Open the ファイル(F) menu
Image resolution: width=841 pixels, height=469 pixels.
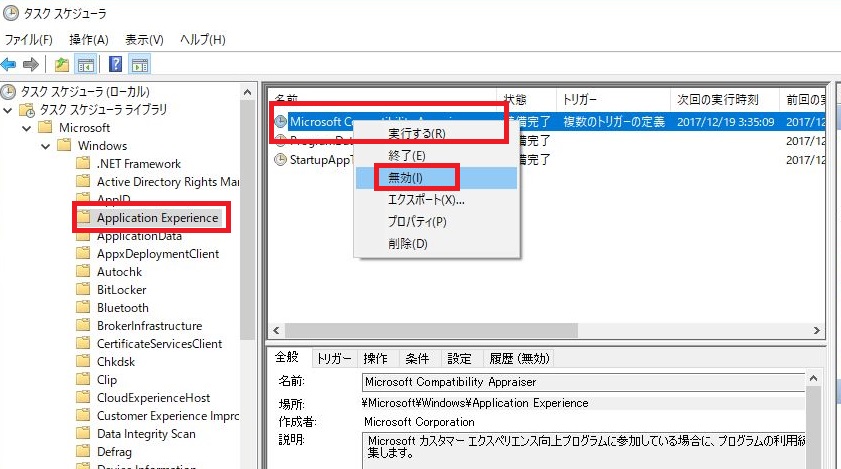pos(28,40)
